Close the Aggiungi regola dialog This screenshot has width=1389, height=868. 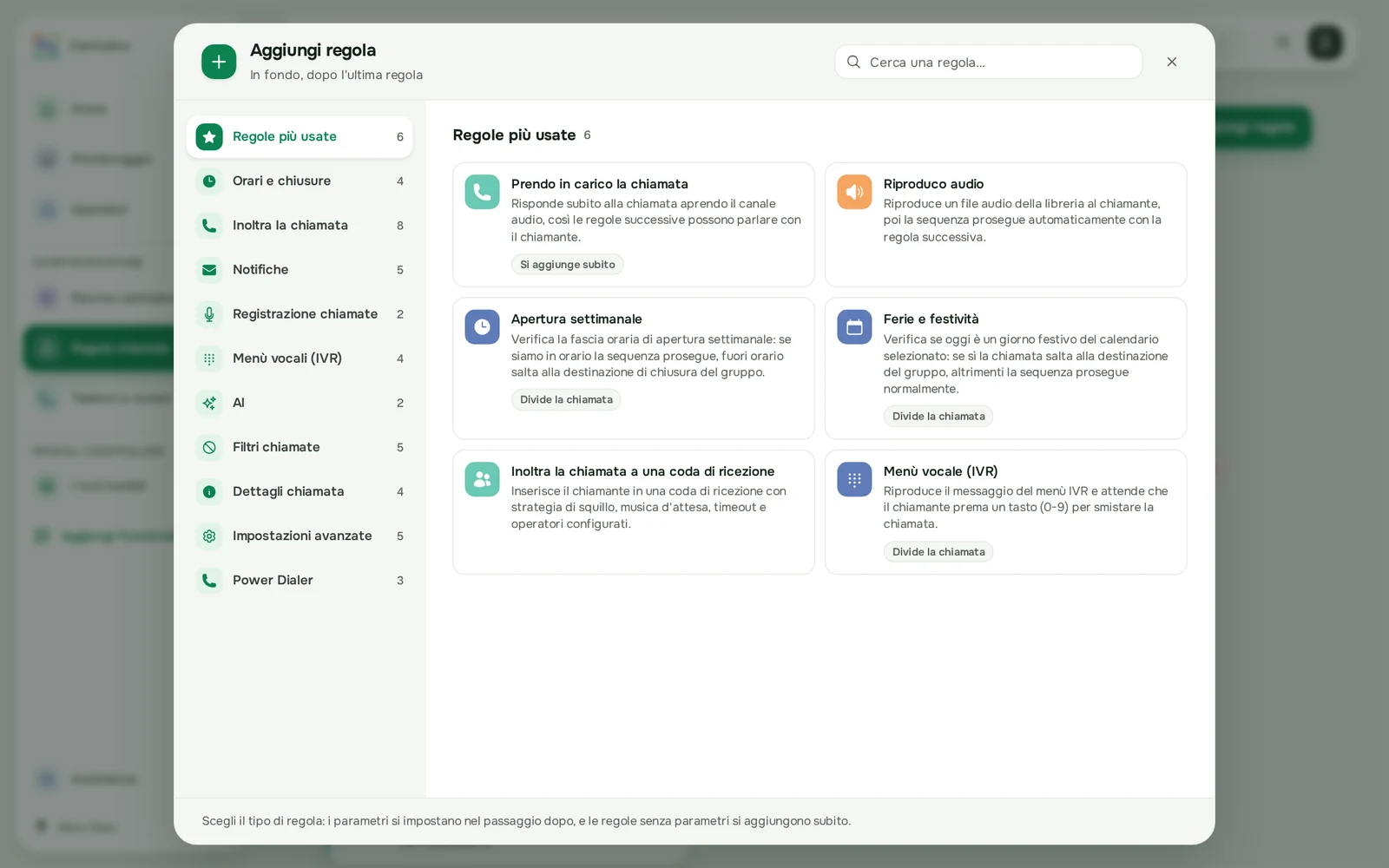pyautogui.click(x=1172, y=62)
